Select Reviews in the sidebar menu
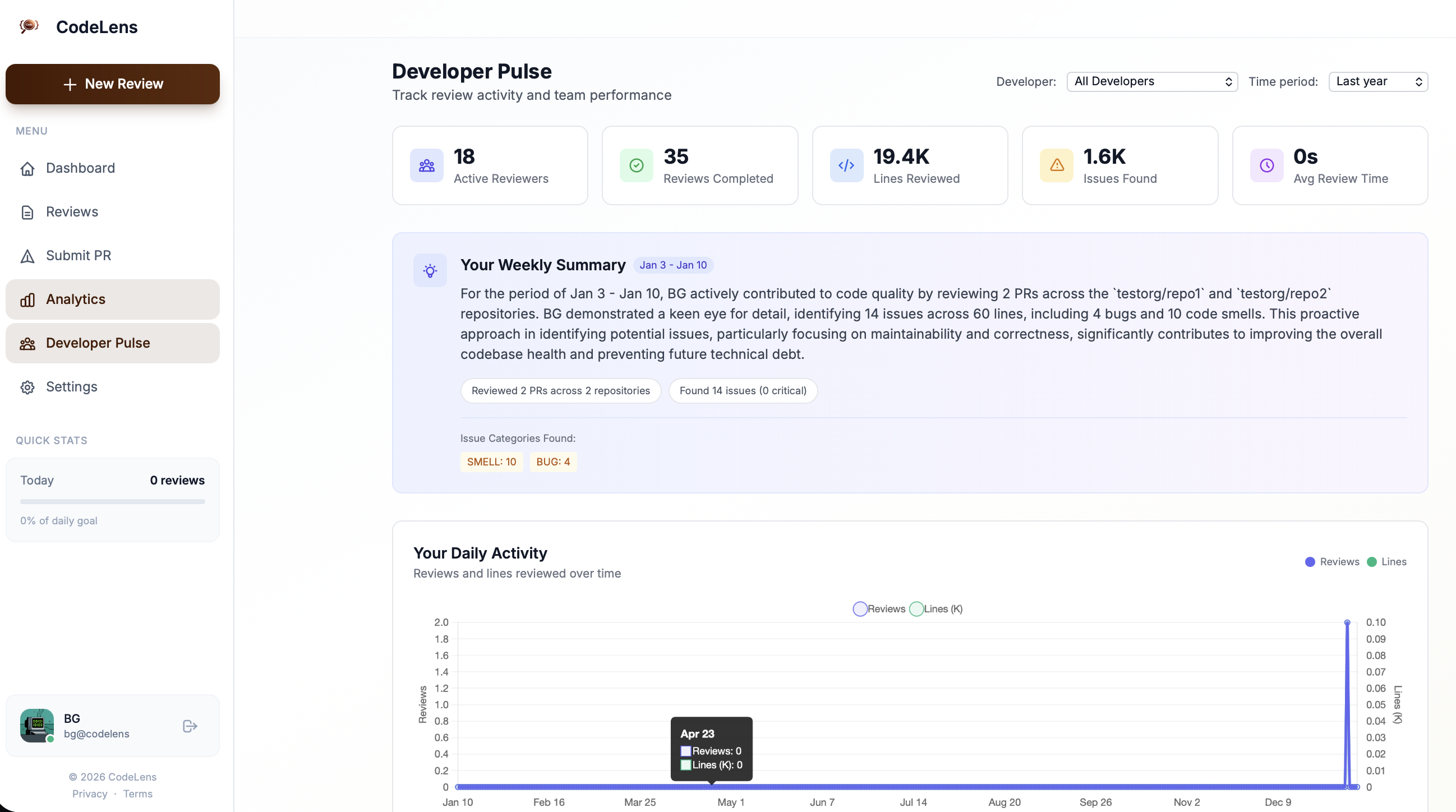 coord(72,212)
